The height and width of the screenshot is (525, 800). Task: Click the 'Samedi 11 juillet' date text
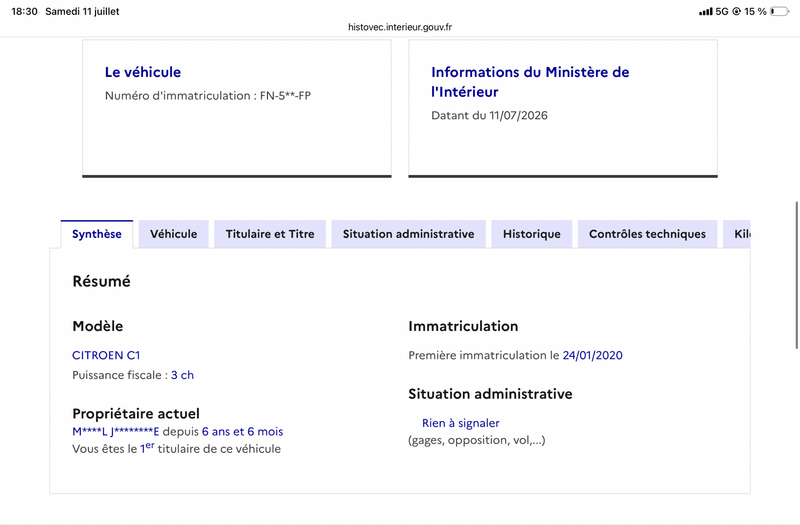tap(82, 11)
